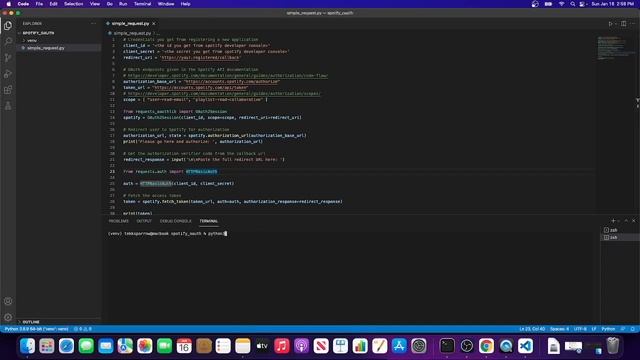Click the Ln 23, Col 40 cursor position
The width and height of the screenshot is (640, 360).
coord(532,329)
